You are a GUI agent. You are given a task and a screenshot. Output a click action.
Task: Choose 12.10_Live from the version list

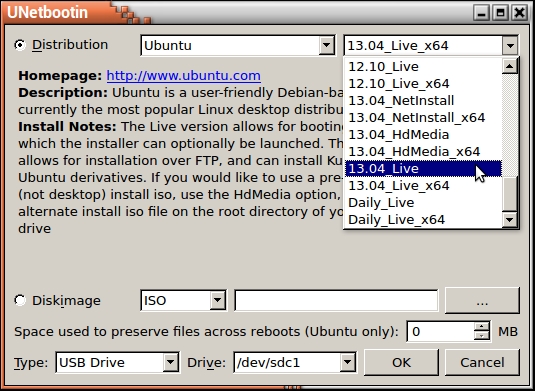tap(423, 67)
